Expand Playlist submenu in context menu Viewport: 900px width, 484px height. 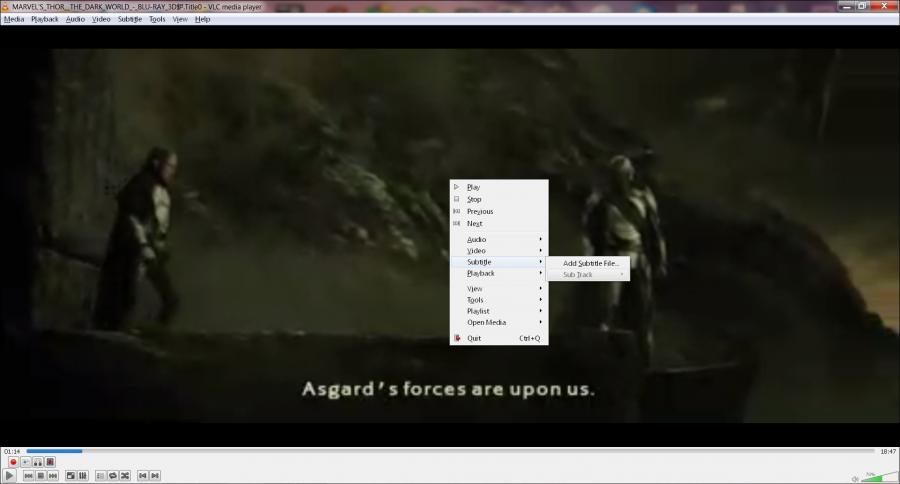tap(499, 311)
